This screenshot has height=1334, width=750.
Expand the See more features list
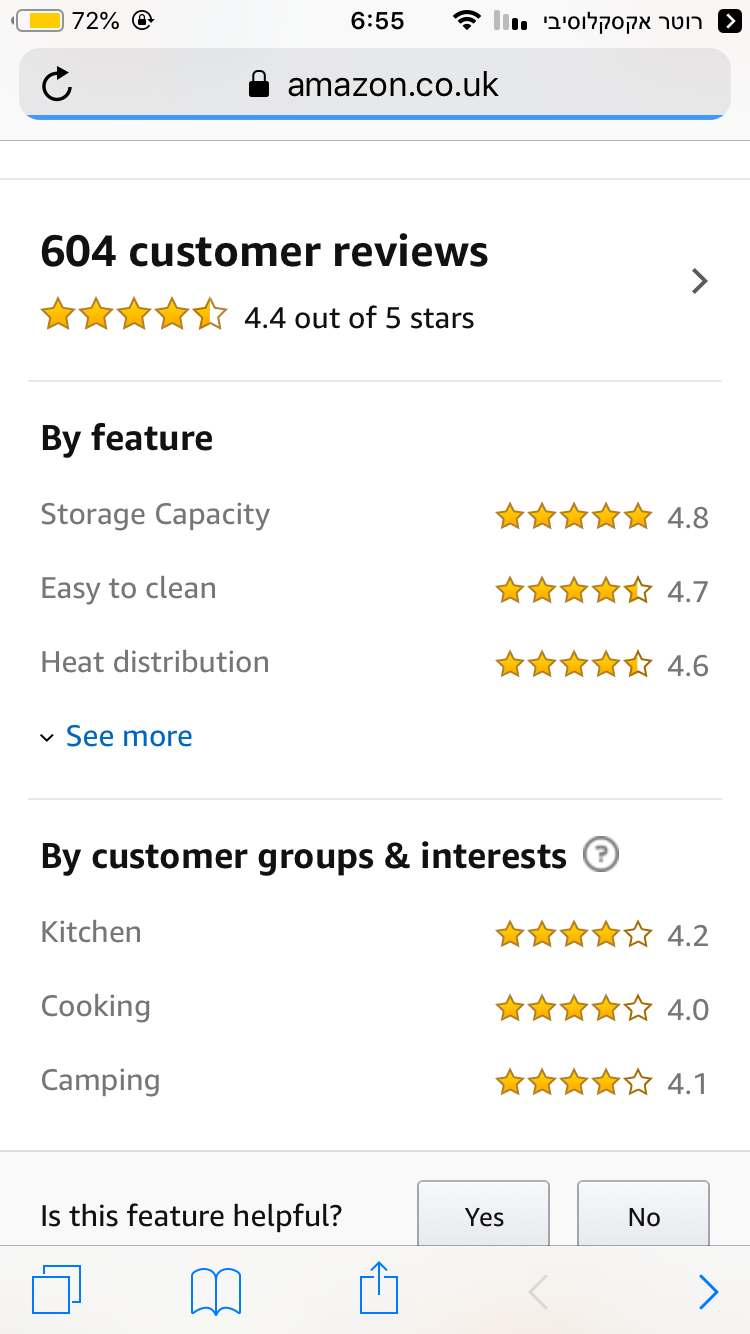(129, 736)
